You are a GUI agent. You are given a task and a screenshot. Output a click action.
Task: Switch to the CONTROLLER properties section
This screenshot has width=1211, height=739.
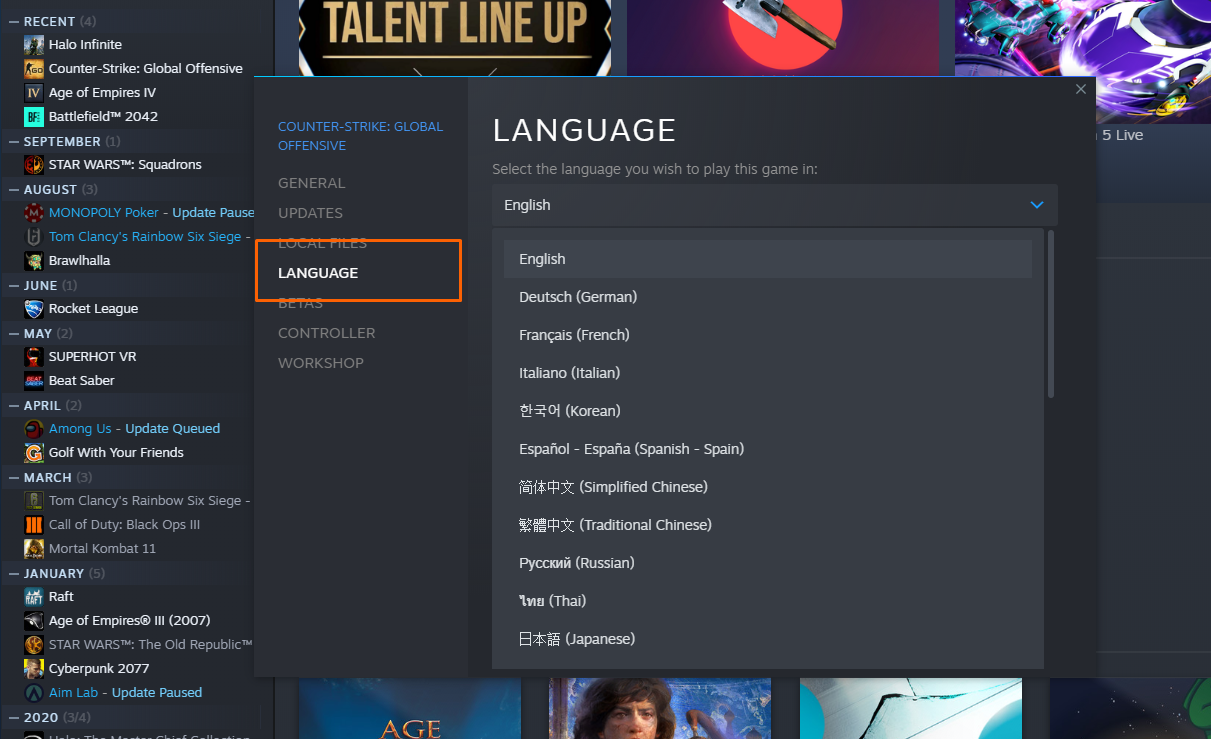point(327,333)
